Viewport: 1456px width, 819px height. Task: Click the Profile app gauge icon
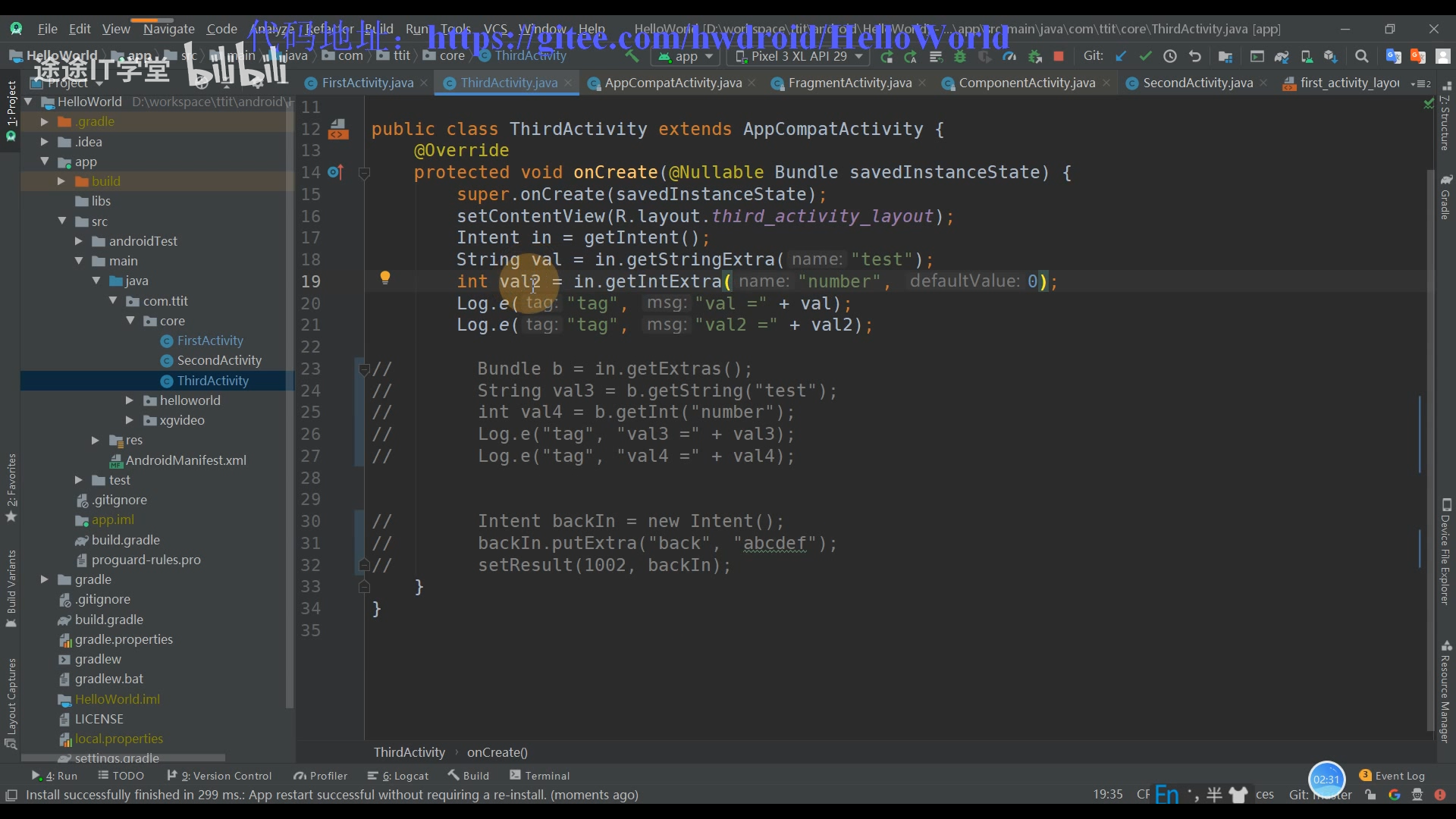[x=1009, y=57]
